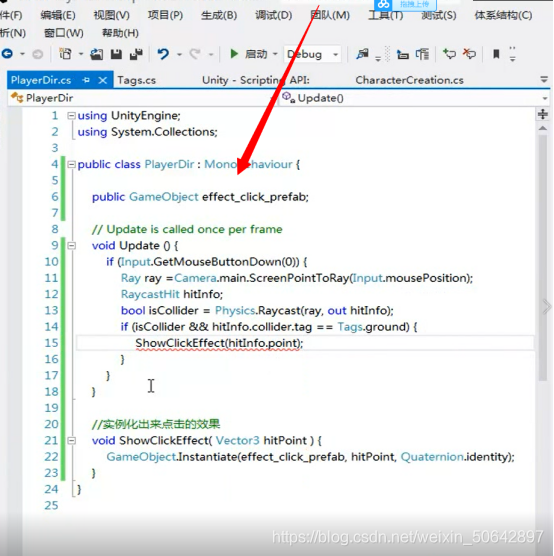Open the Debug configuration combo box

312,54
